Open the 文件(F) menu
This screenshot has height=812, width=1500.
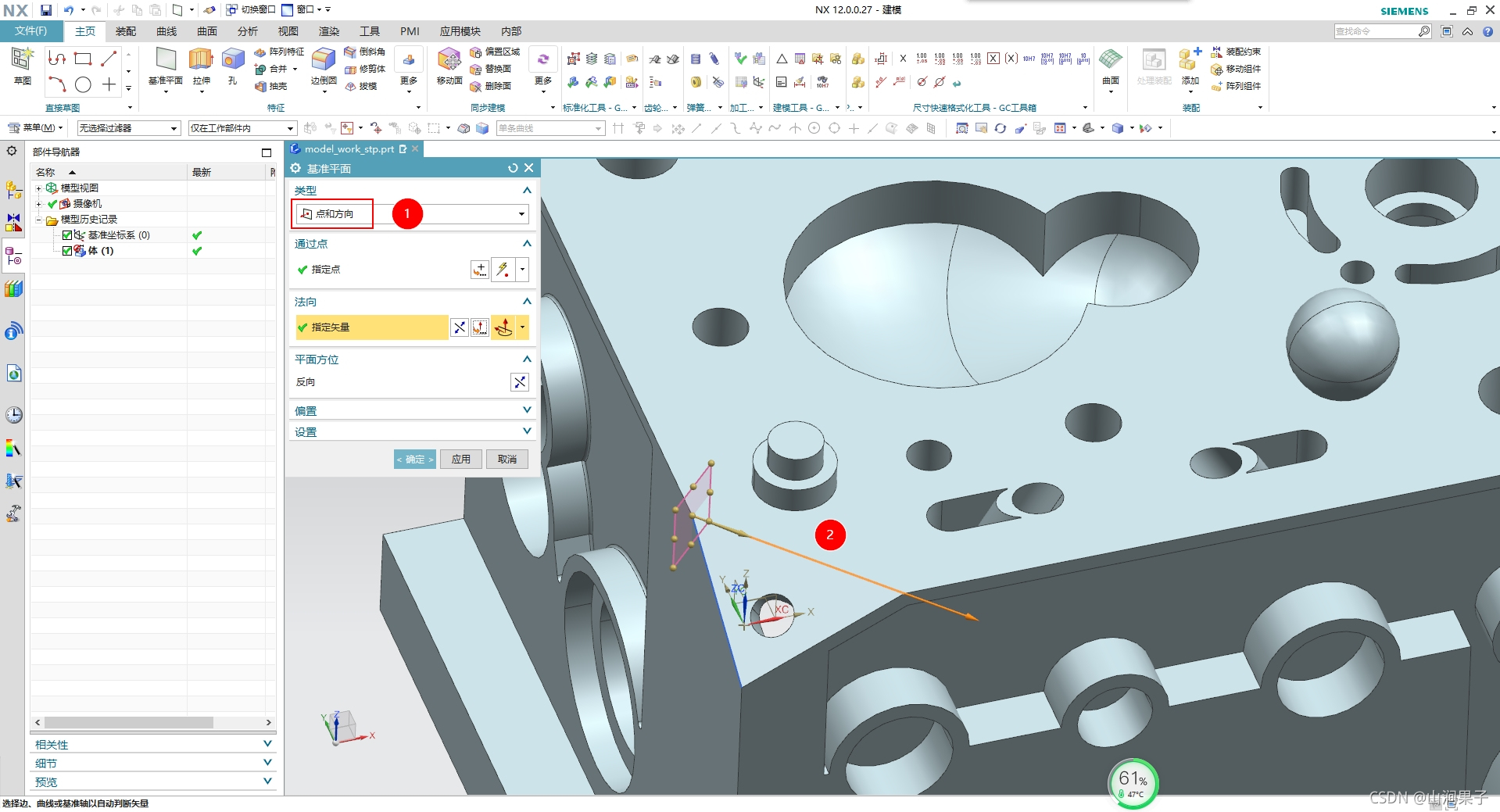[x=30, y=31]
